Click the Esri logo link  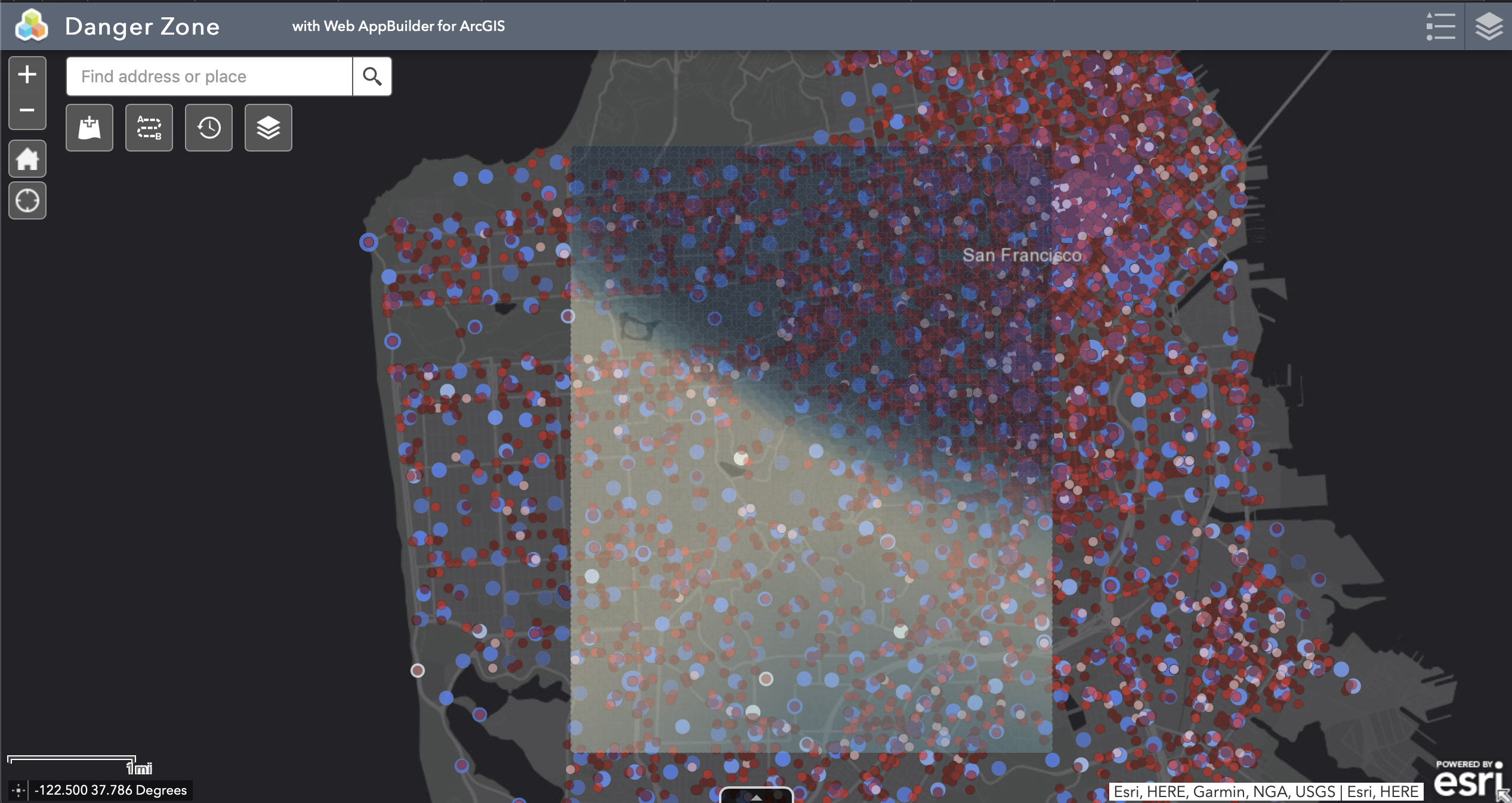[1467, 783]
